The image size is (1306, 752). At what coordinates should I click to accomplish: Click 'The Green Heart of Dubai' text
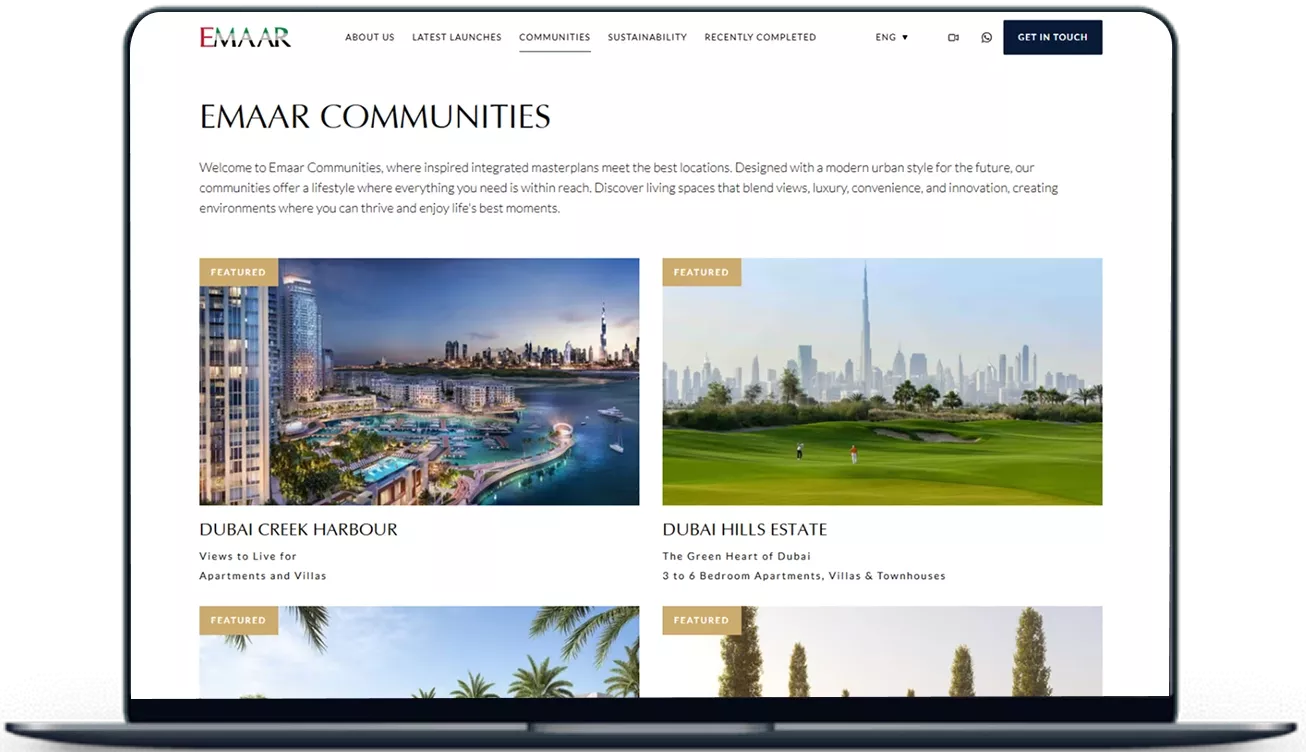pyautogui.click(x=737, y=556)
